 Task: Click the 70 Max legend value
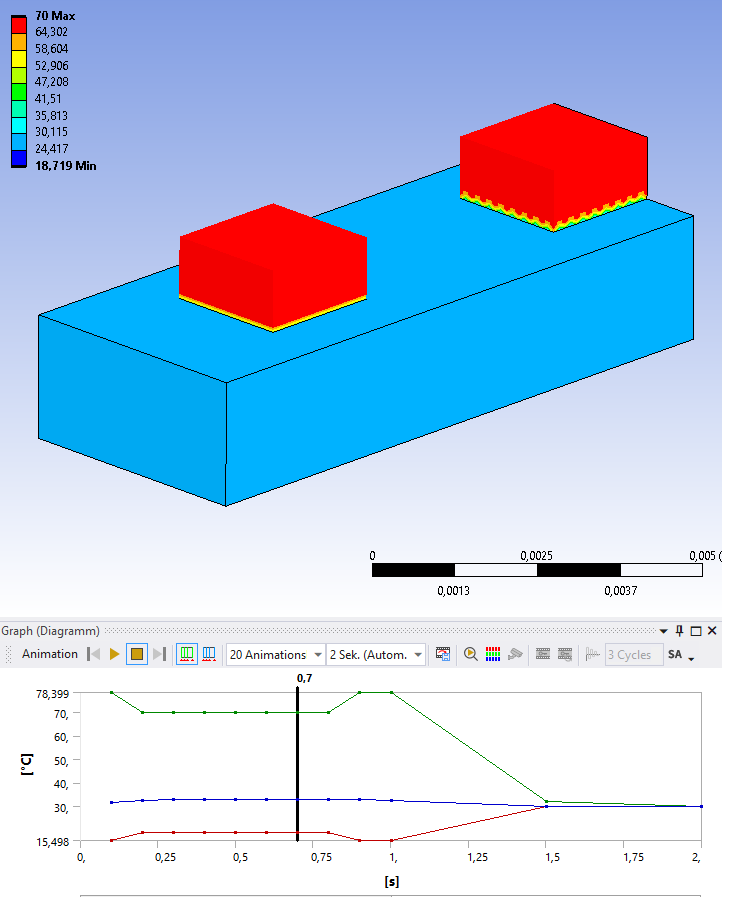[x=55, y=16]
